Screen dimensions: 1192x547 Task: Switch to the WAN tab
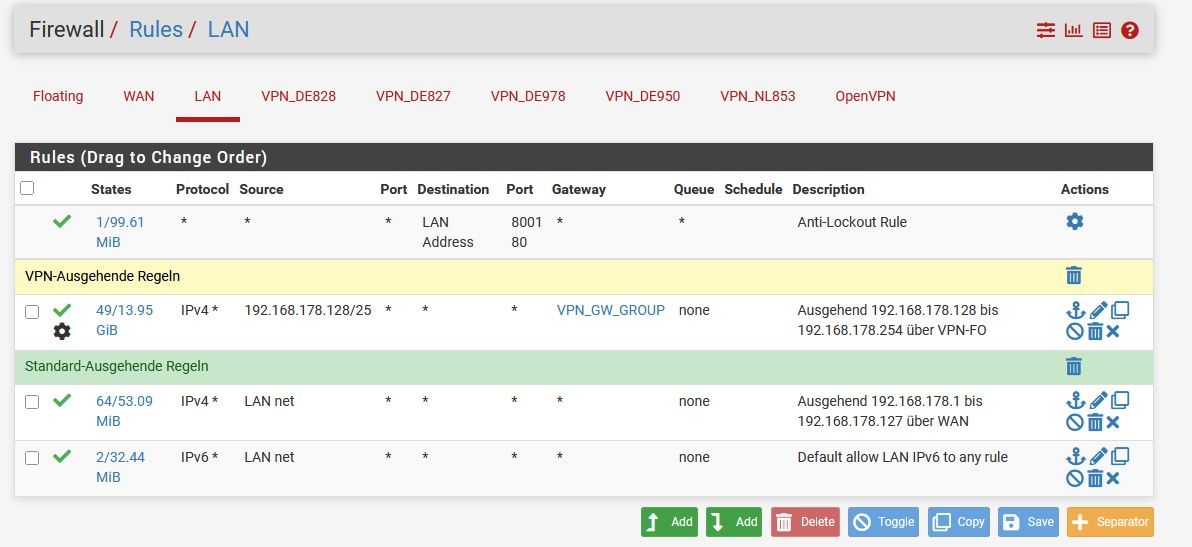click(x=138, y=96)
